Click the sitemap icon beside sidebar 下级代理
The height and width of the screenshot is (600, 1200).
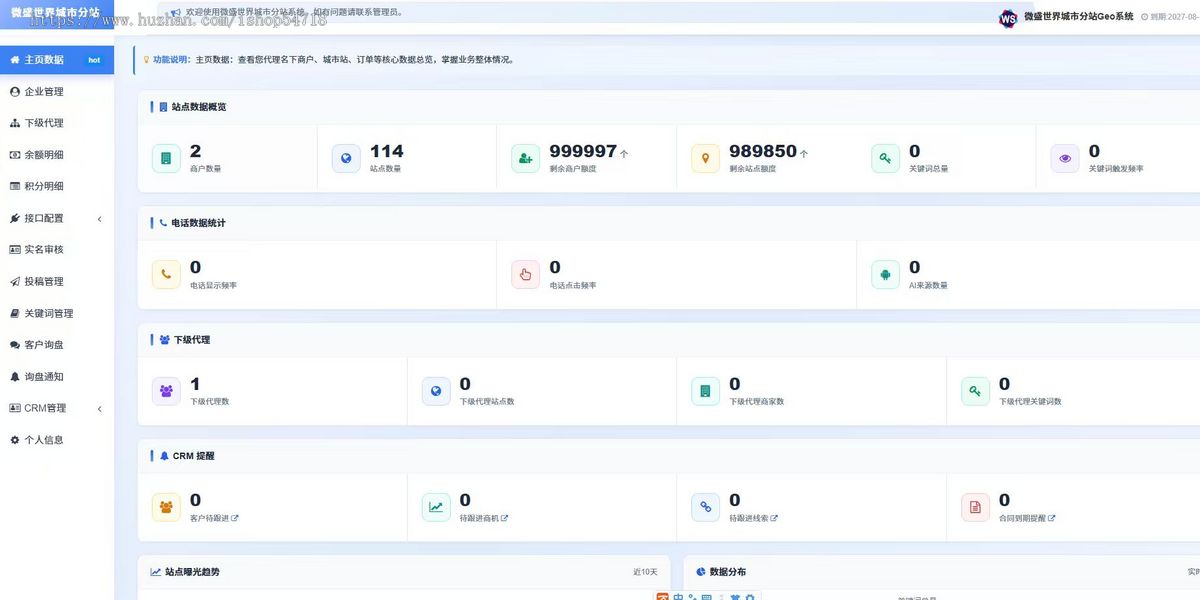point(15,123)
